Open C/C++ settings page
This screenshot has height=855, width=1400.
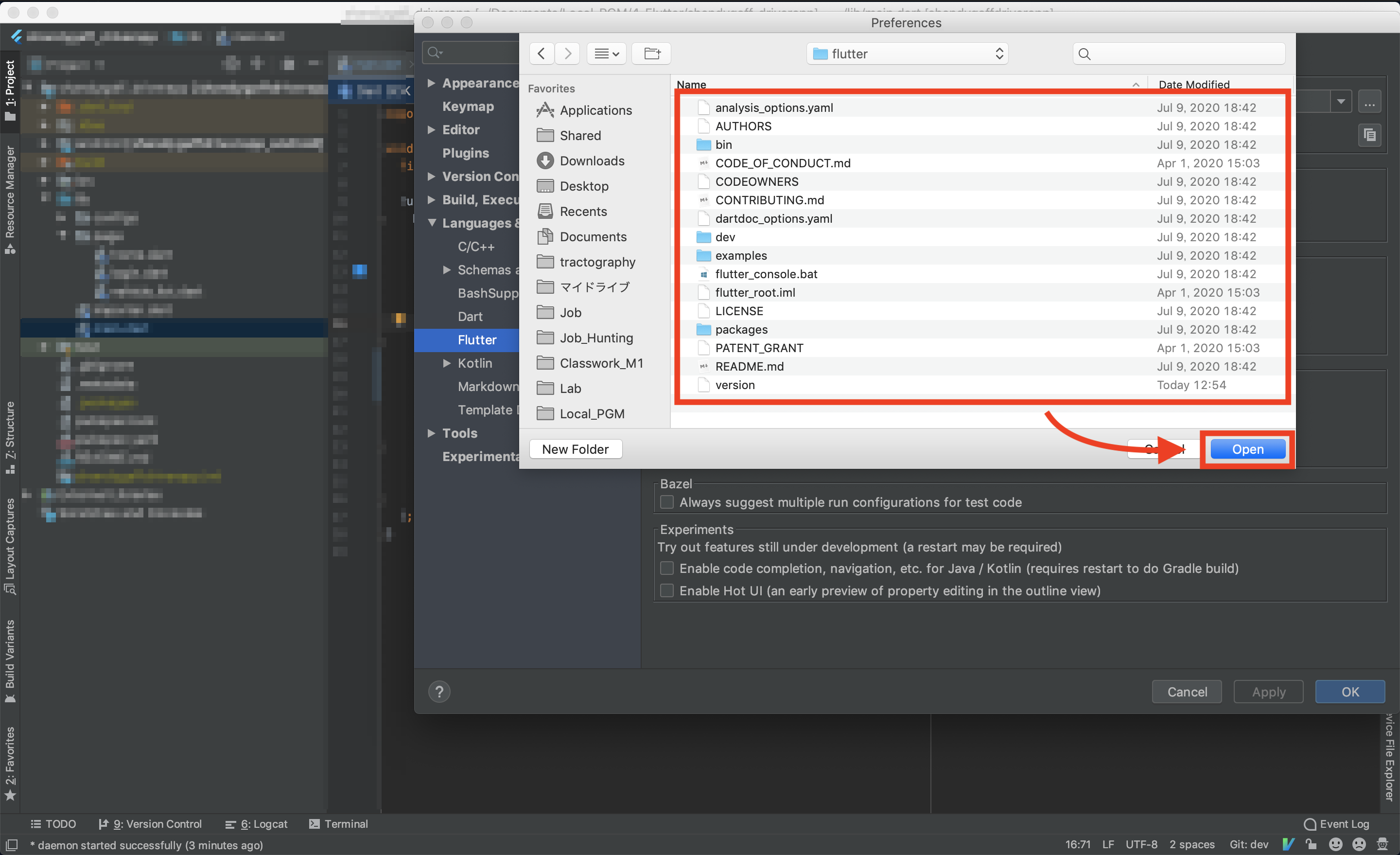[475, 246]
